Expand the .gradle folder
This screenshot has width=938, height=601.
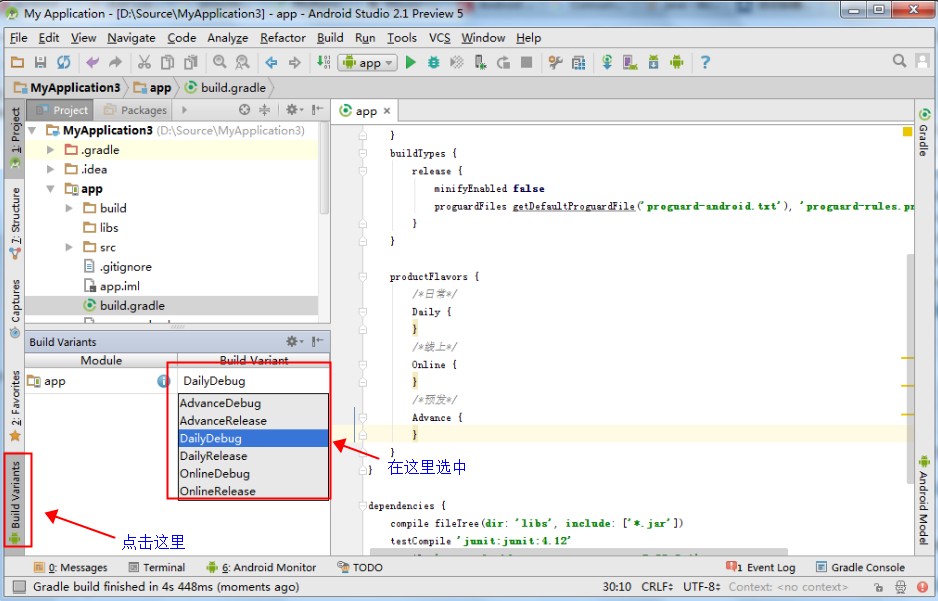(x=51, y=150)
